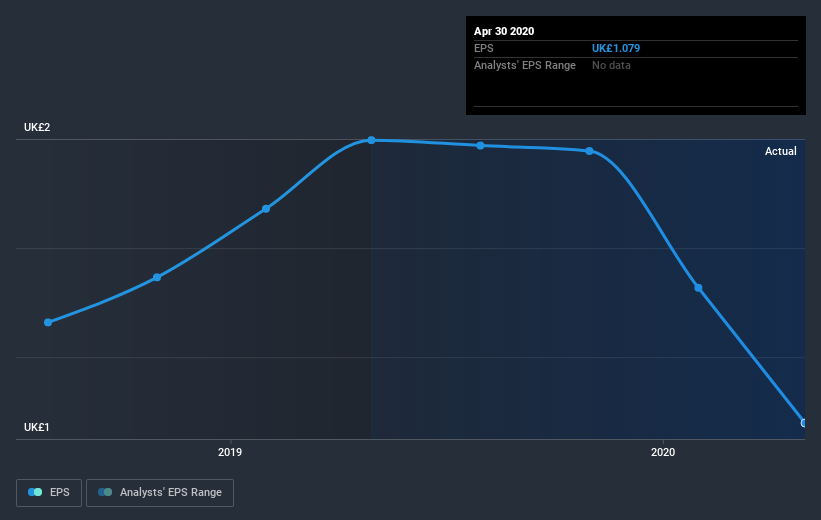Click the UK£1 y-axis label
Screen dimensions: 821x520
[37, 427]
